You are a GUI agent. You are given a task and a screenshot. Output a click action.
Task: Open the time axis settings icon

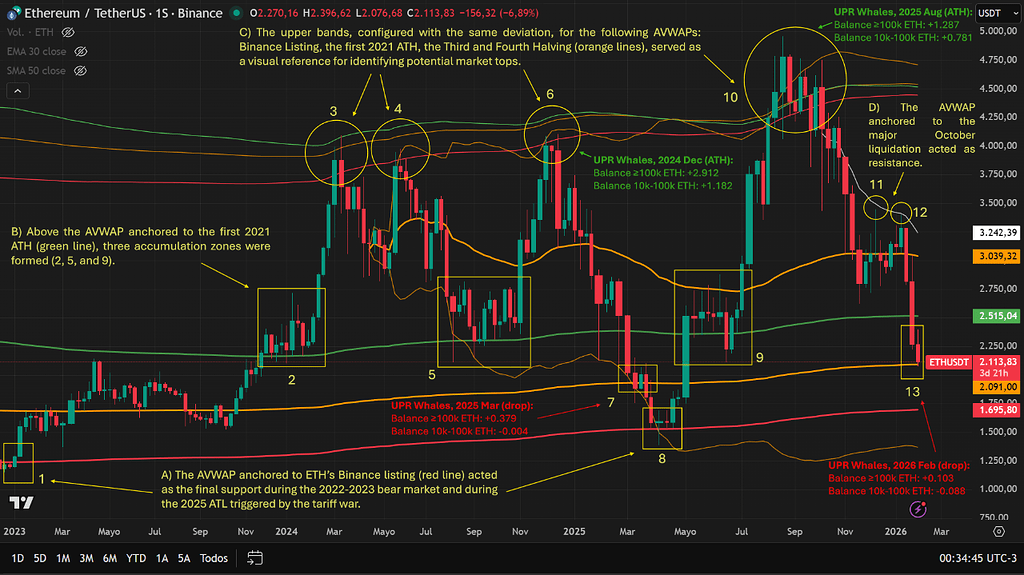(x=999, y=530)
